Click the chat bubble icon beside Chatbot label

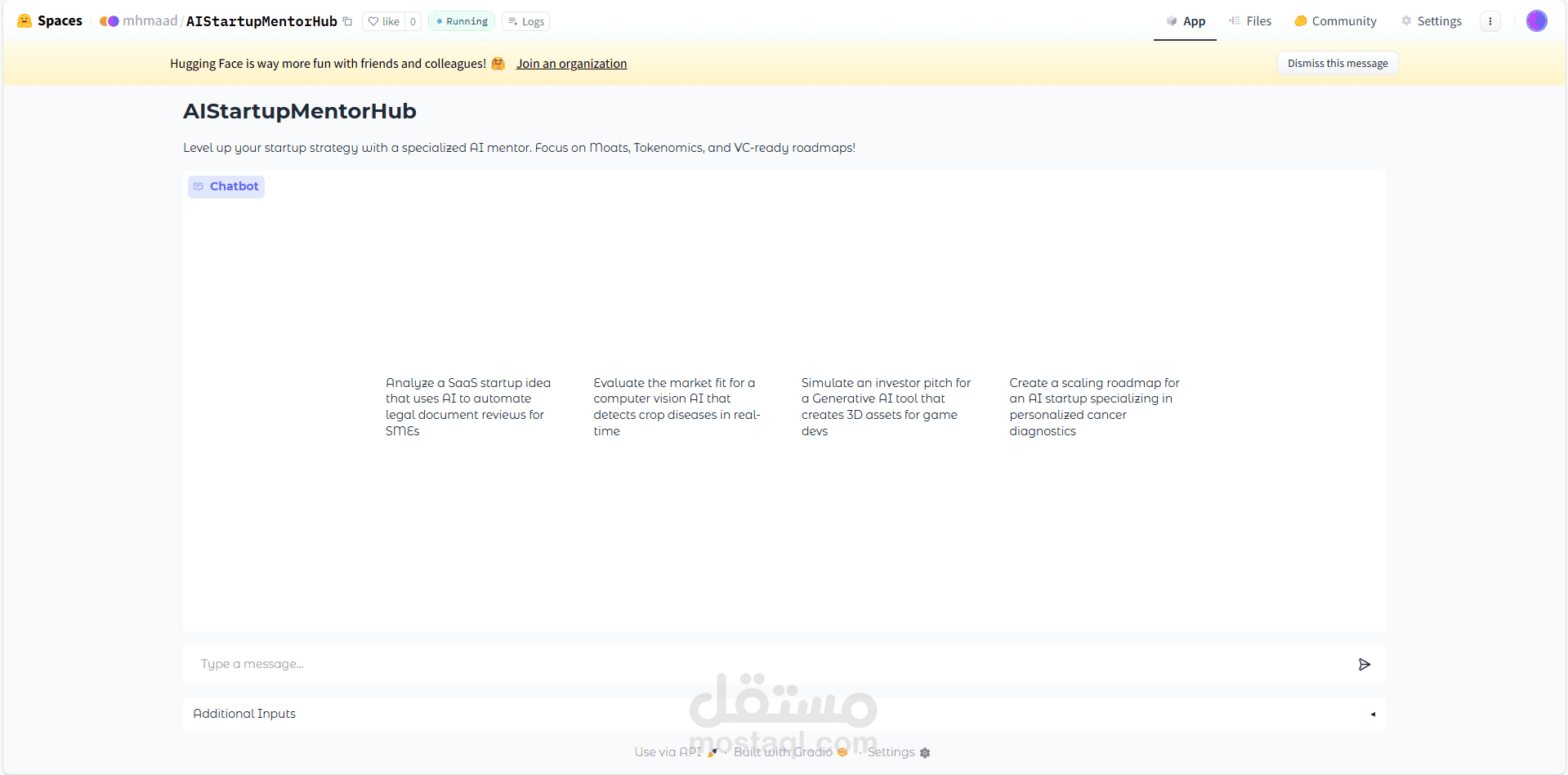[199, 186]
